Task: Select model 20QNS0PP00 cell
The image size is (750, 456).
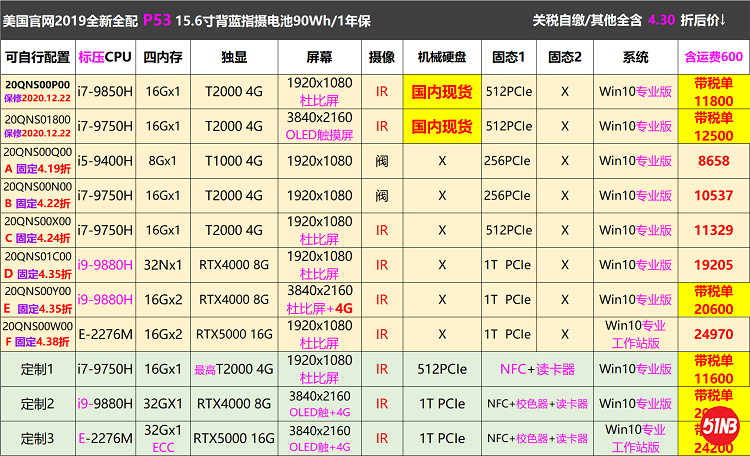Action: [38, 86]
